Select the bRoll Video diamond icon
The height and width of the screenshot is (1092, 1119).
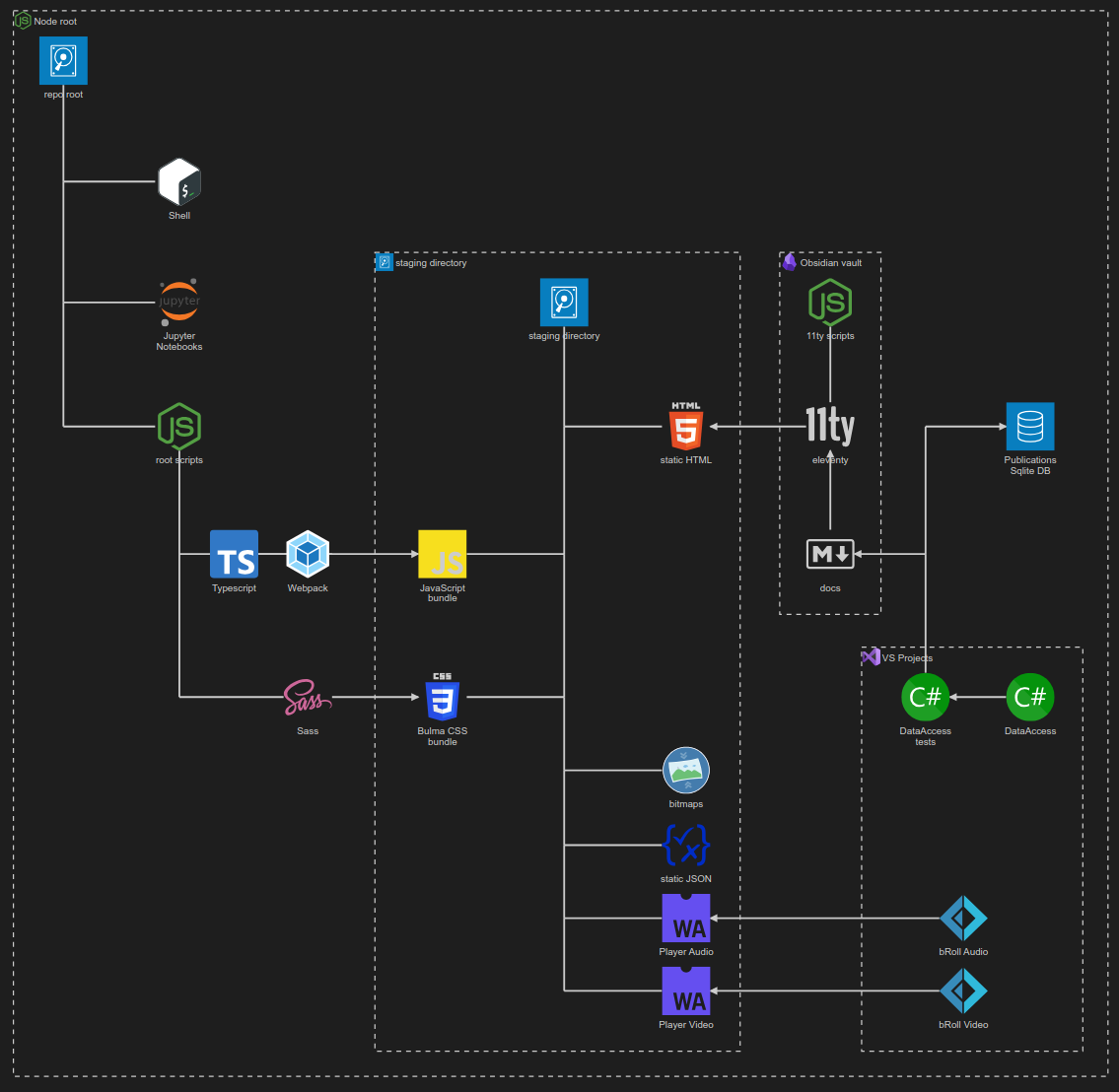963,991
